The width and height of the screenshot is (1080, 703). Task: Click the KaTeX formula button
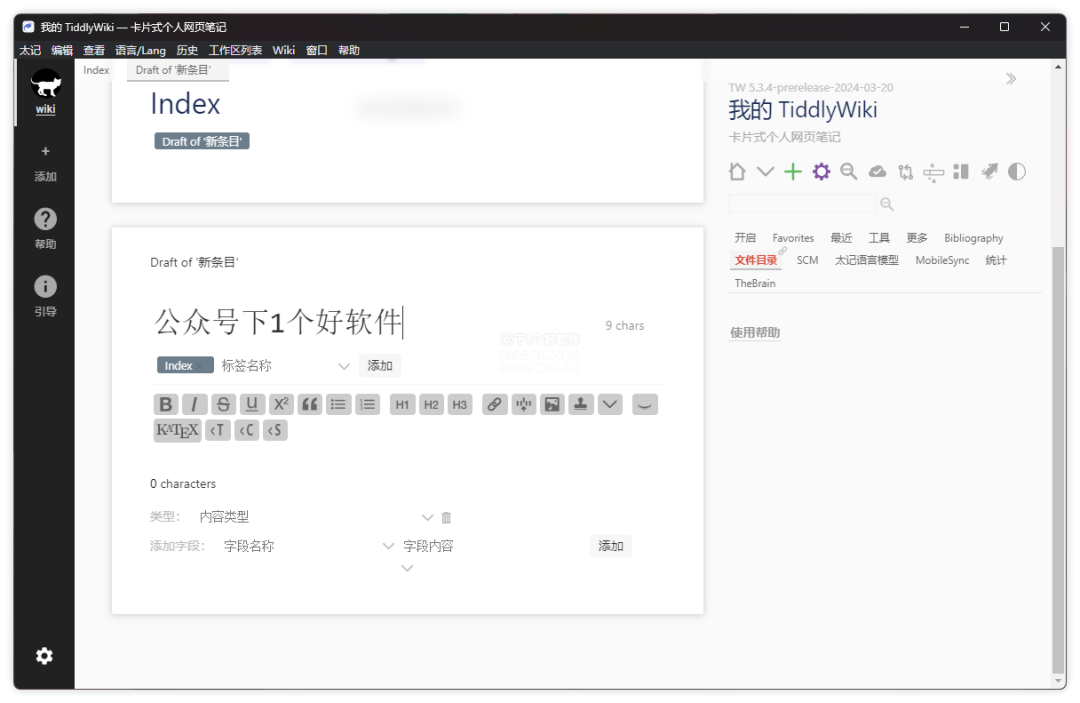pyautogui.click(x=177, y=431)
